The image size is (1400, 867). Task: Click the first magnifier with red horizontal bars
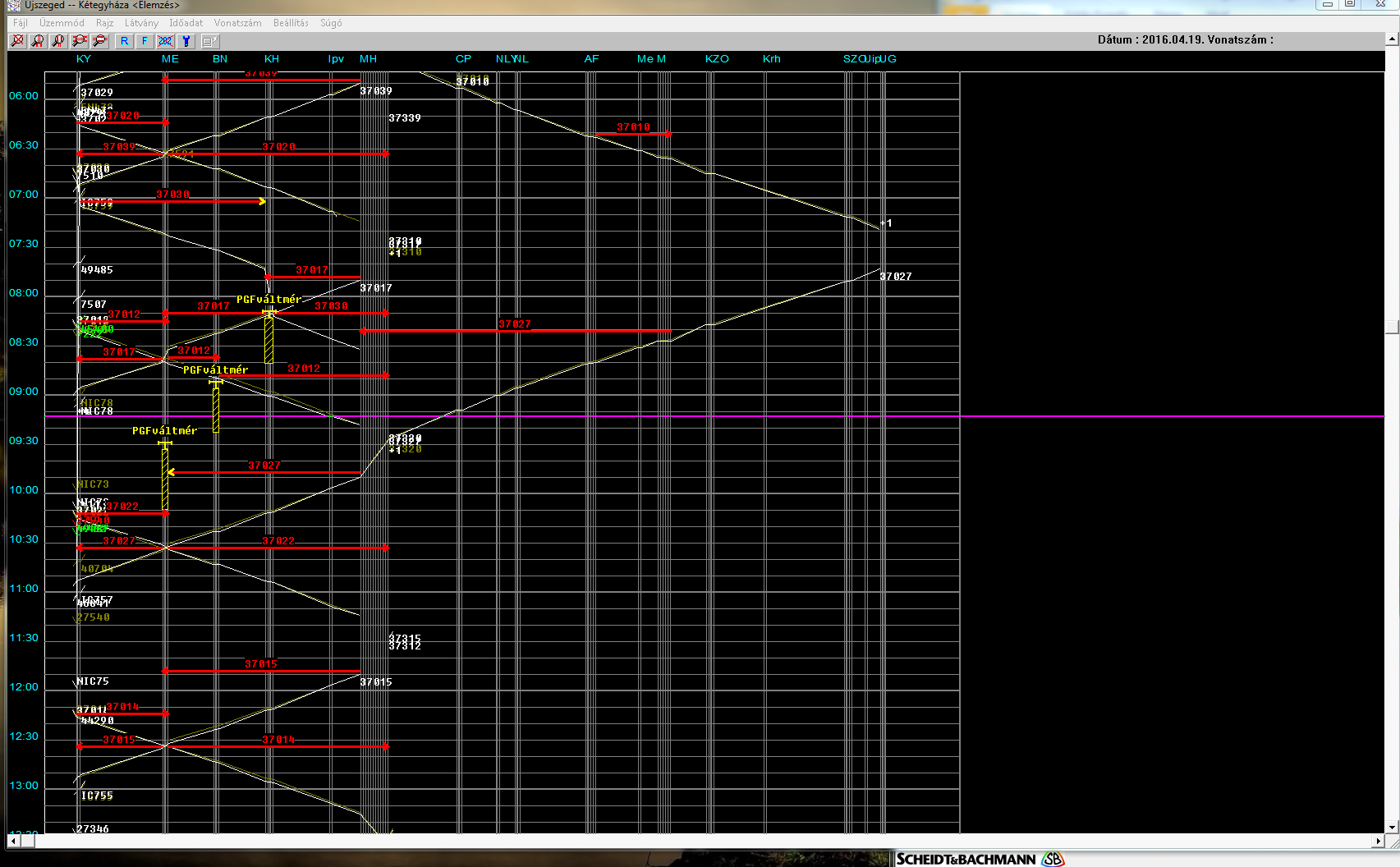click(80, 40)
